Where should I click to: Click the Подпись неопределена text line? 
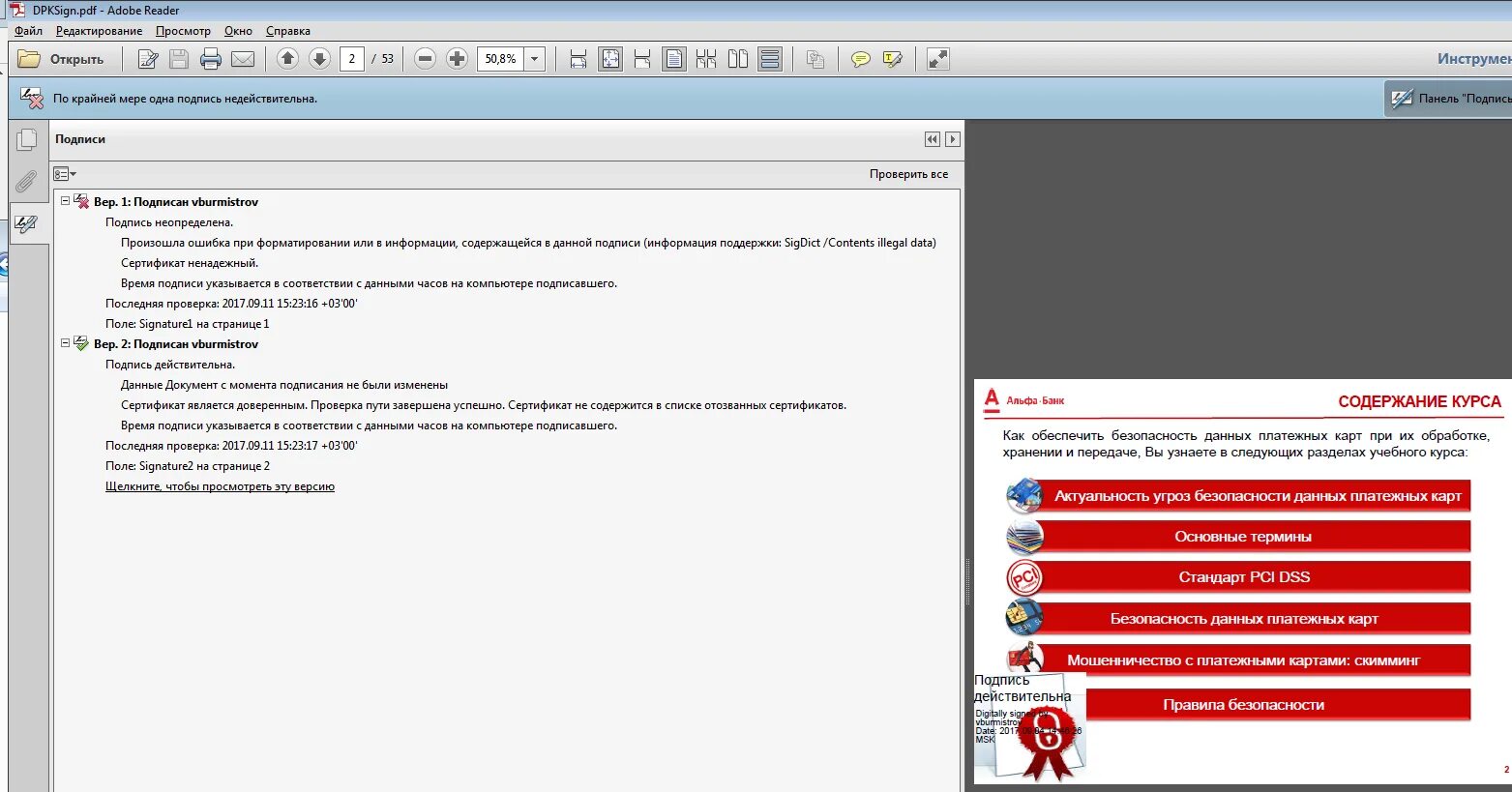tap(169, 222)
